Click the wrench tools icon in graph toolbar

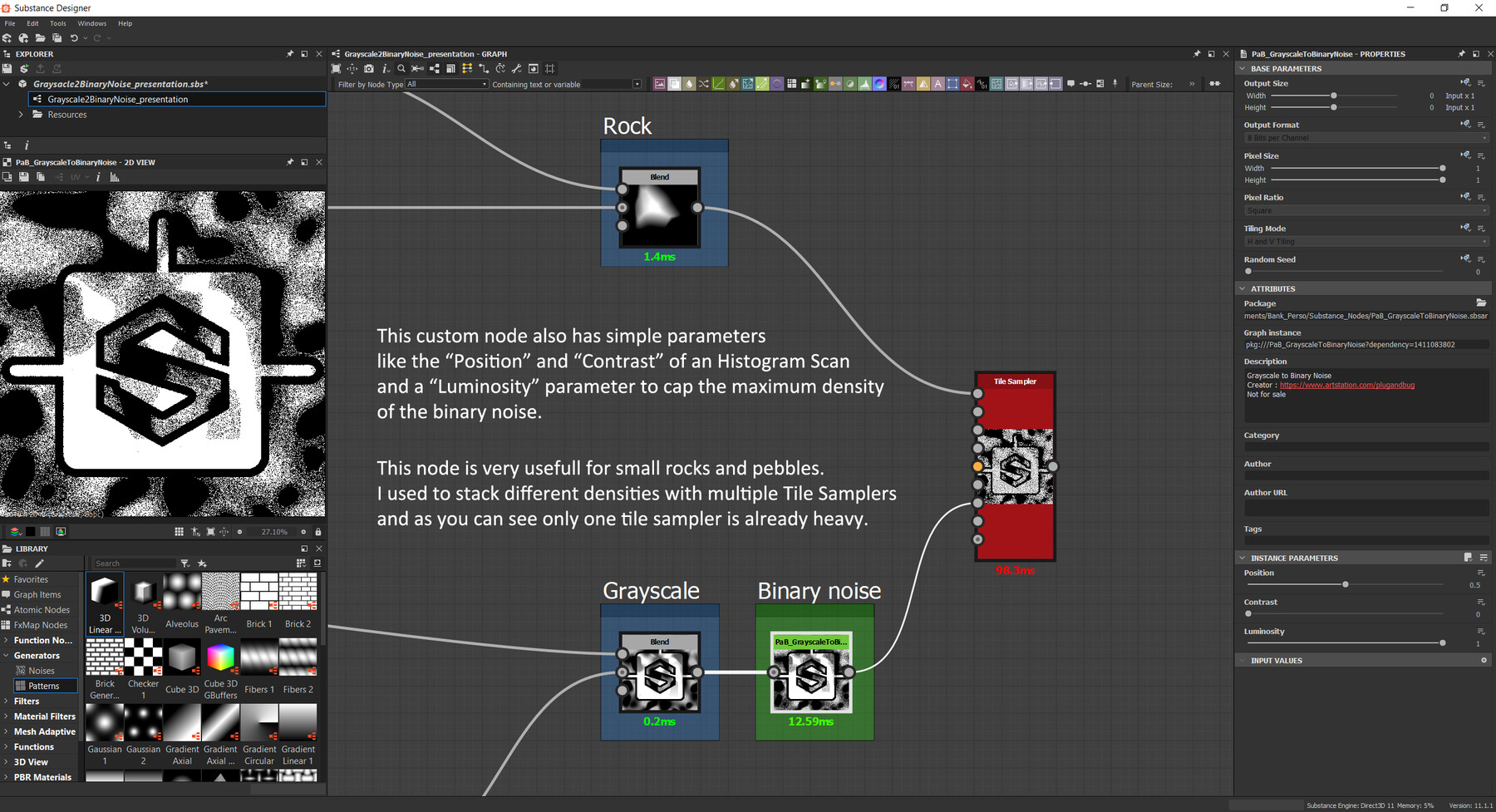[517, 69]
